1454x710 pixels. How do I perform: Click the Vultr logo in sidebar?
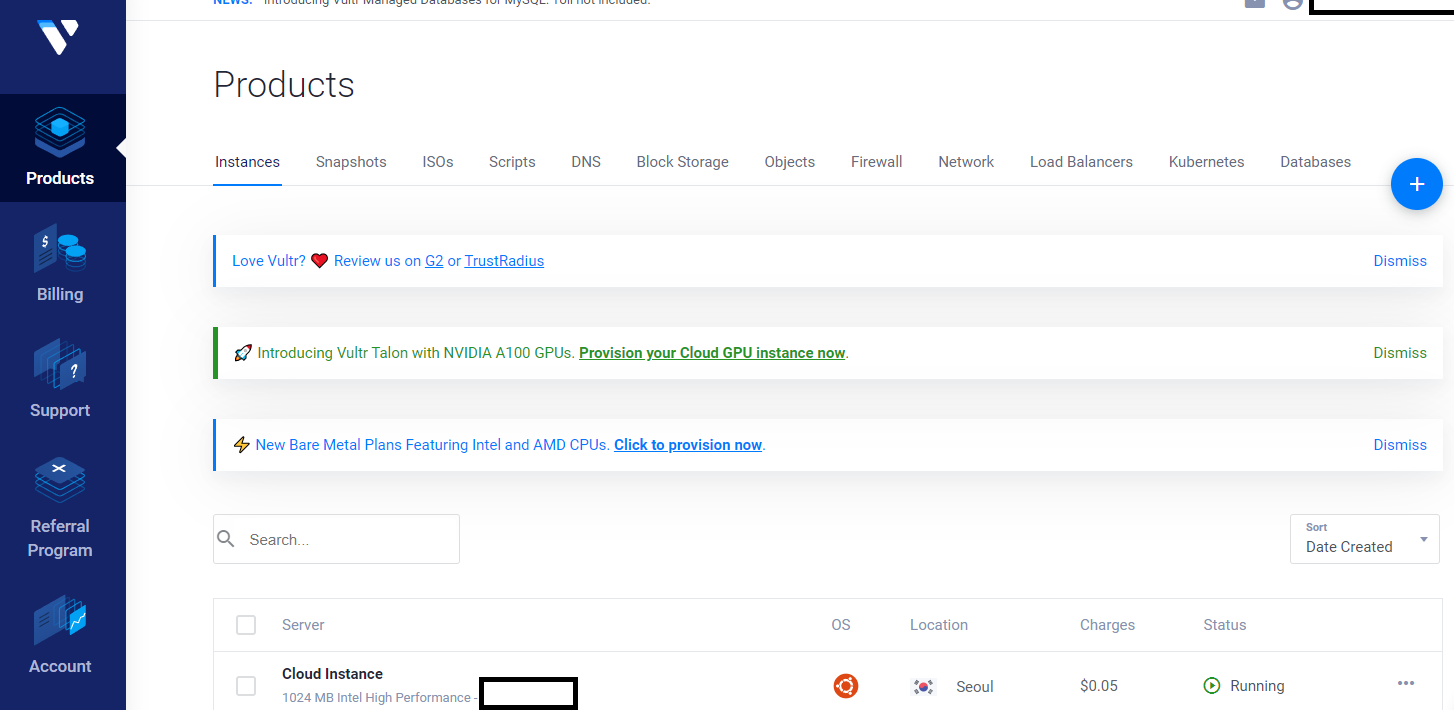pyautogui.click(x=58, y=37)
